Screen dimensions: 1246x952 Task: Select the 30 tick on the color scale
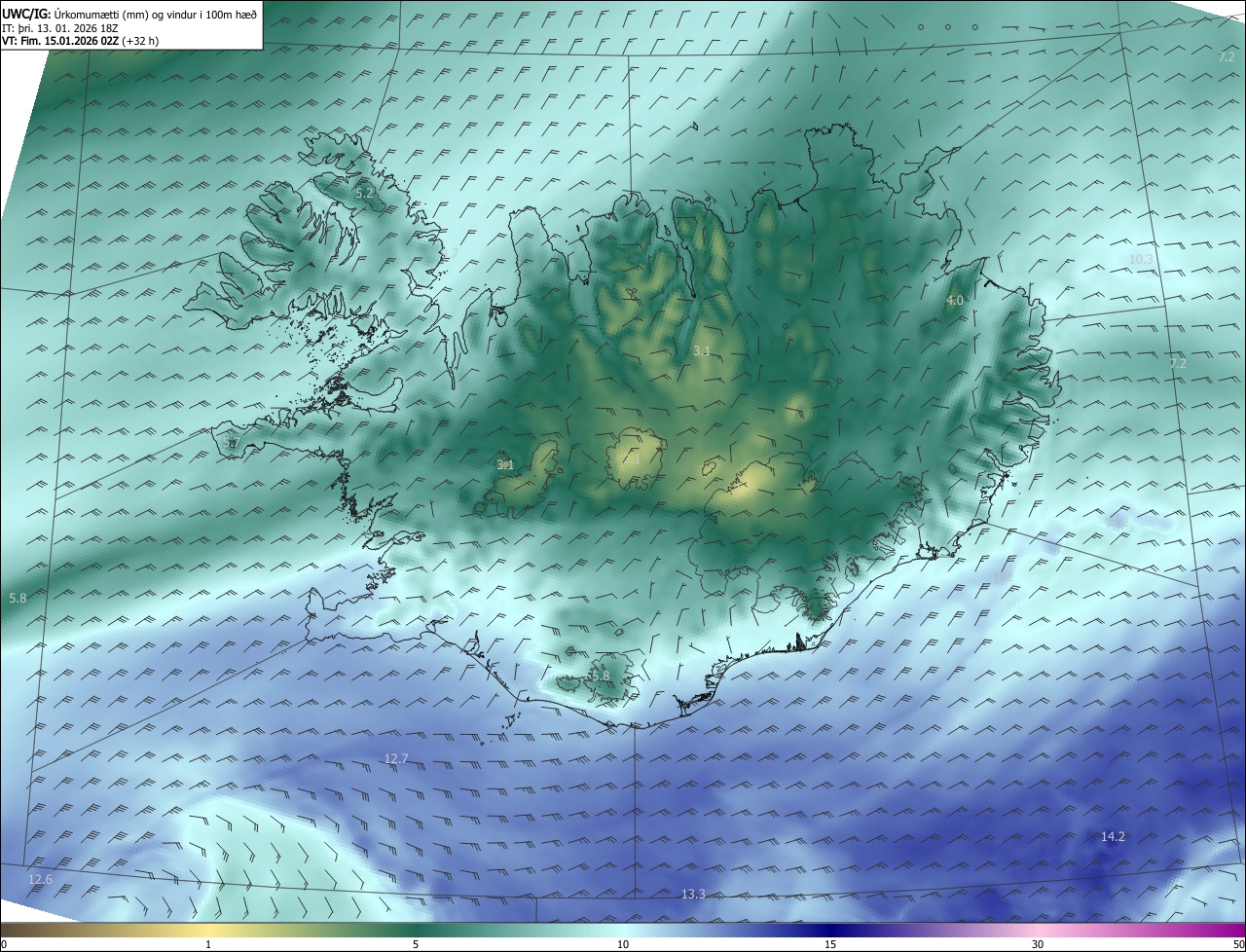click(x=1038, y=944)
